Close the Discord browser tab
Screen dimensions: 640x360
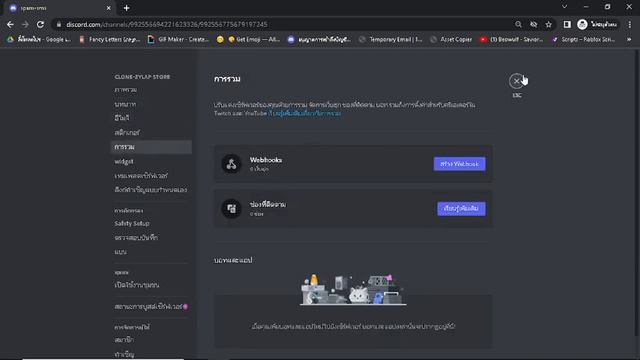[x=109, y=8]
